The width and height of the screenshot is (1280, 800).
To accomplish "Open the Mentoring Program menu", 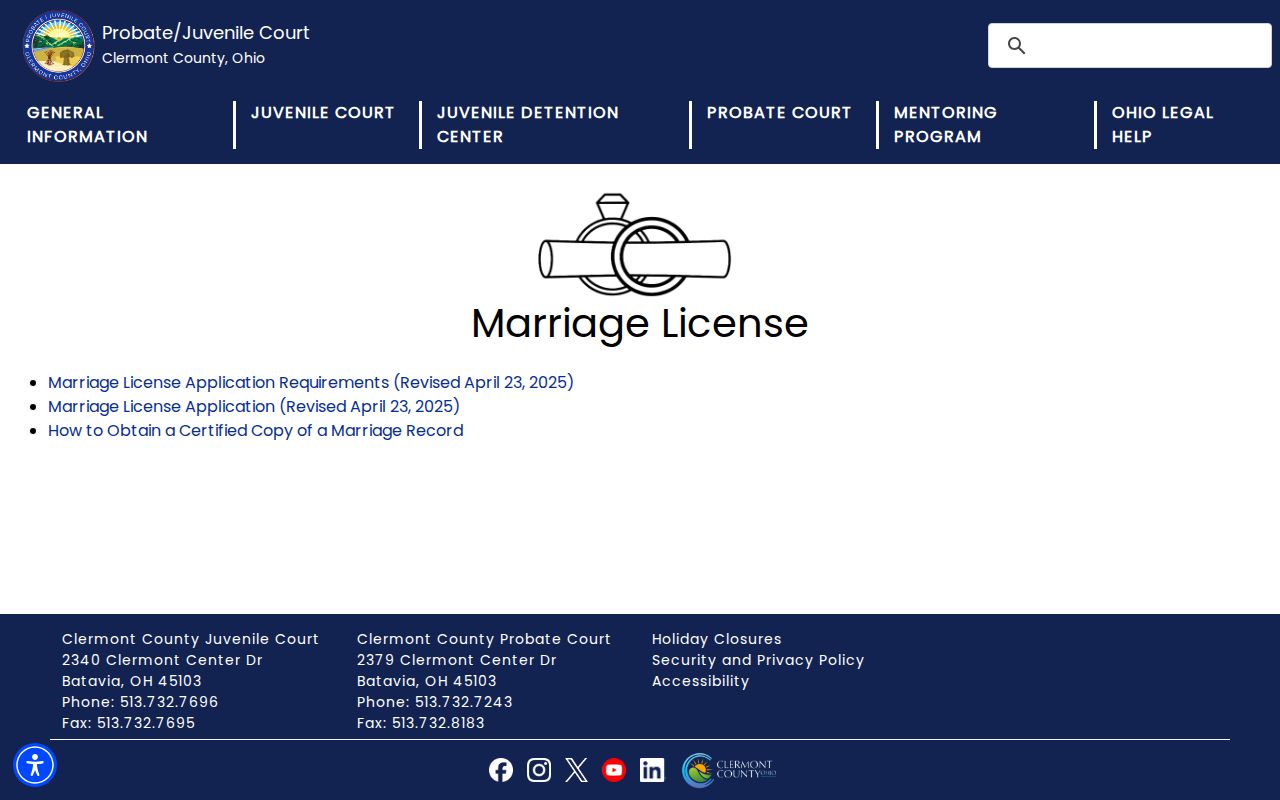I will coord(945,125).
